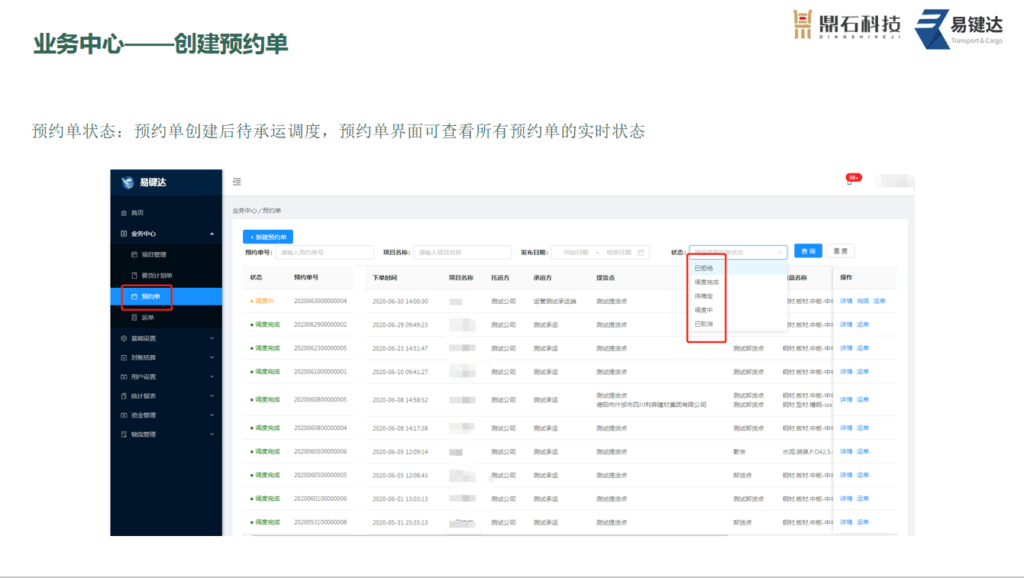Click the 业务中心 icon in sidebar

click(124, 234)
